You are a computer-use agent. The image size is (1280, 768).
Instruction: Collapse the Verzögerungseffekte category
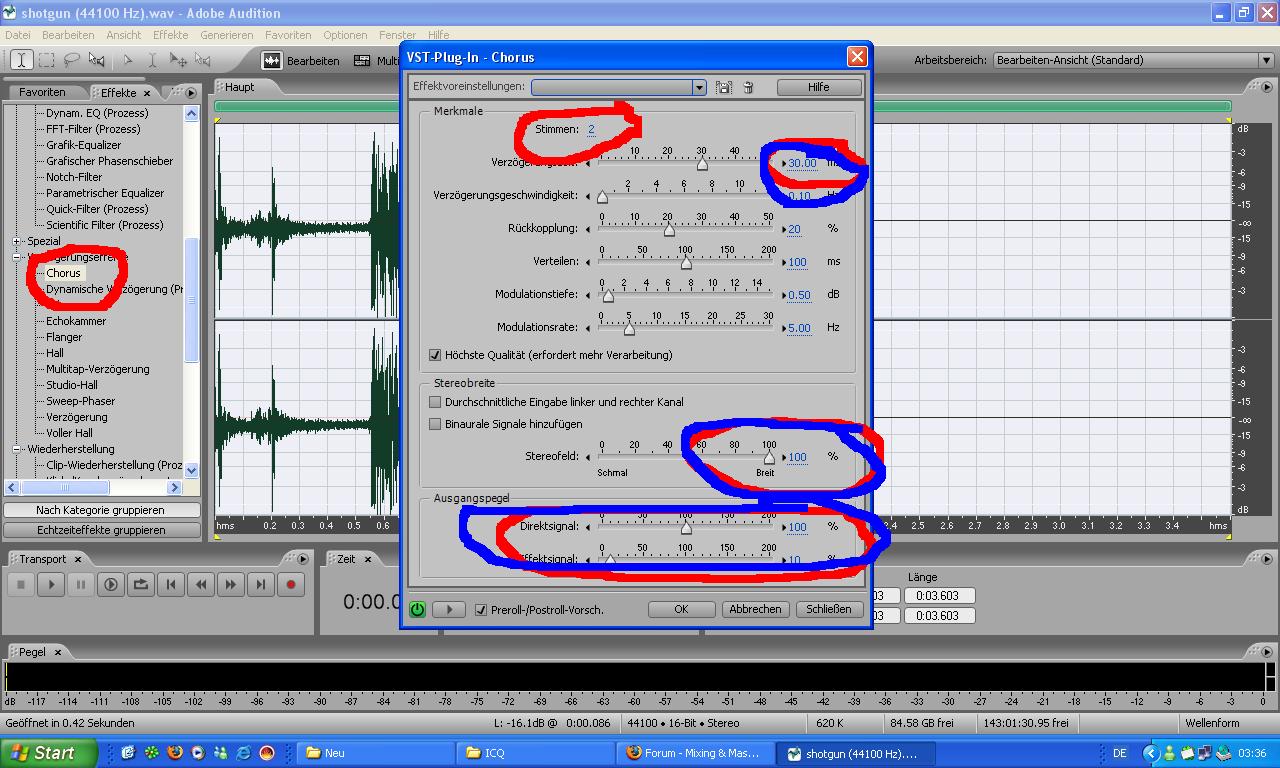[17, 257]
